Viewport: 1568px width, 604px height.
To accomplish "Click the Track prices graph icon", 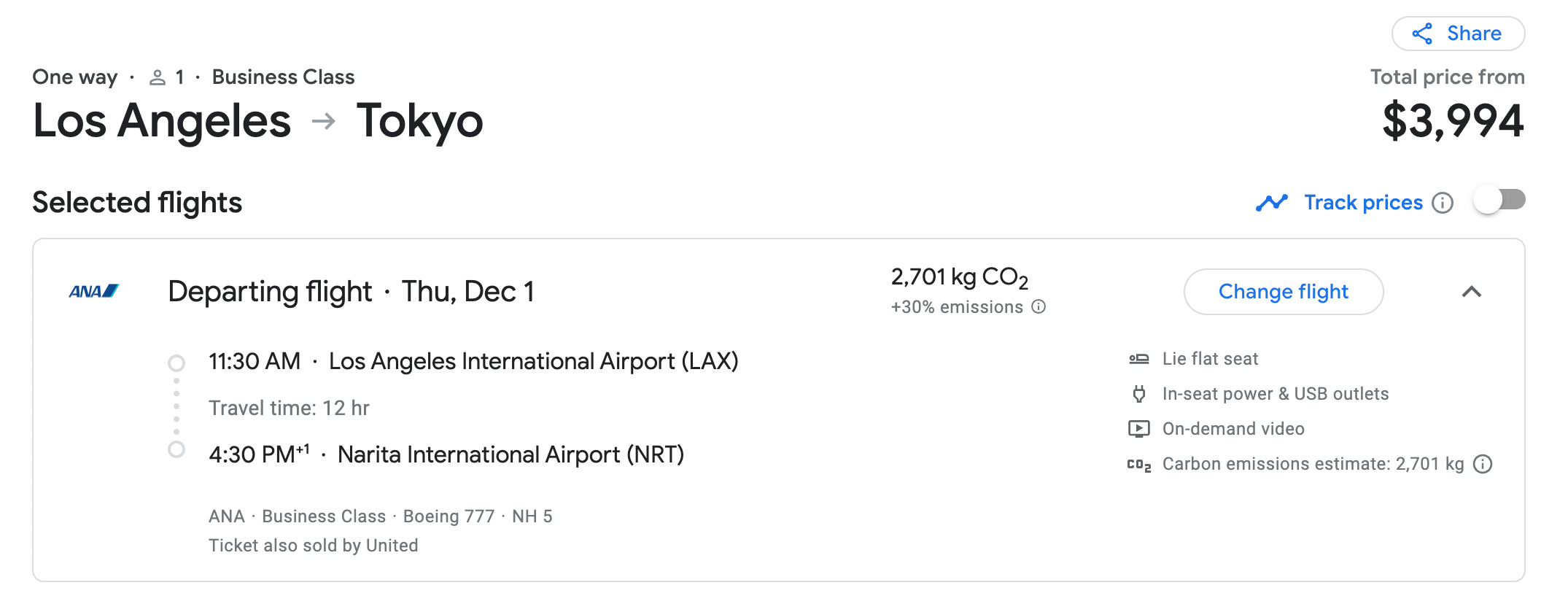I will point(1272,202).
